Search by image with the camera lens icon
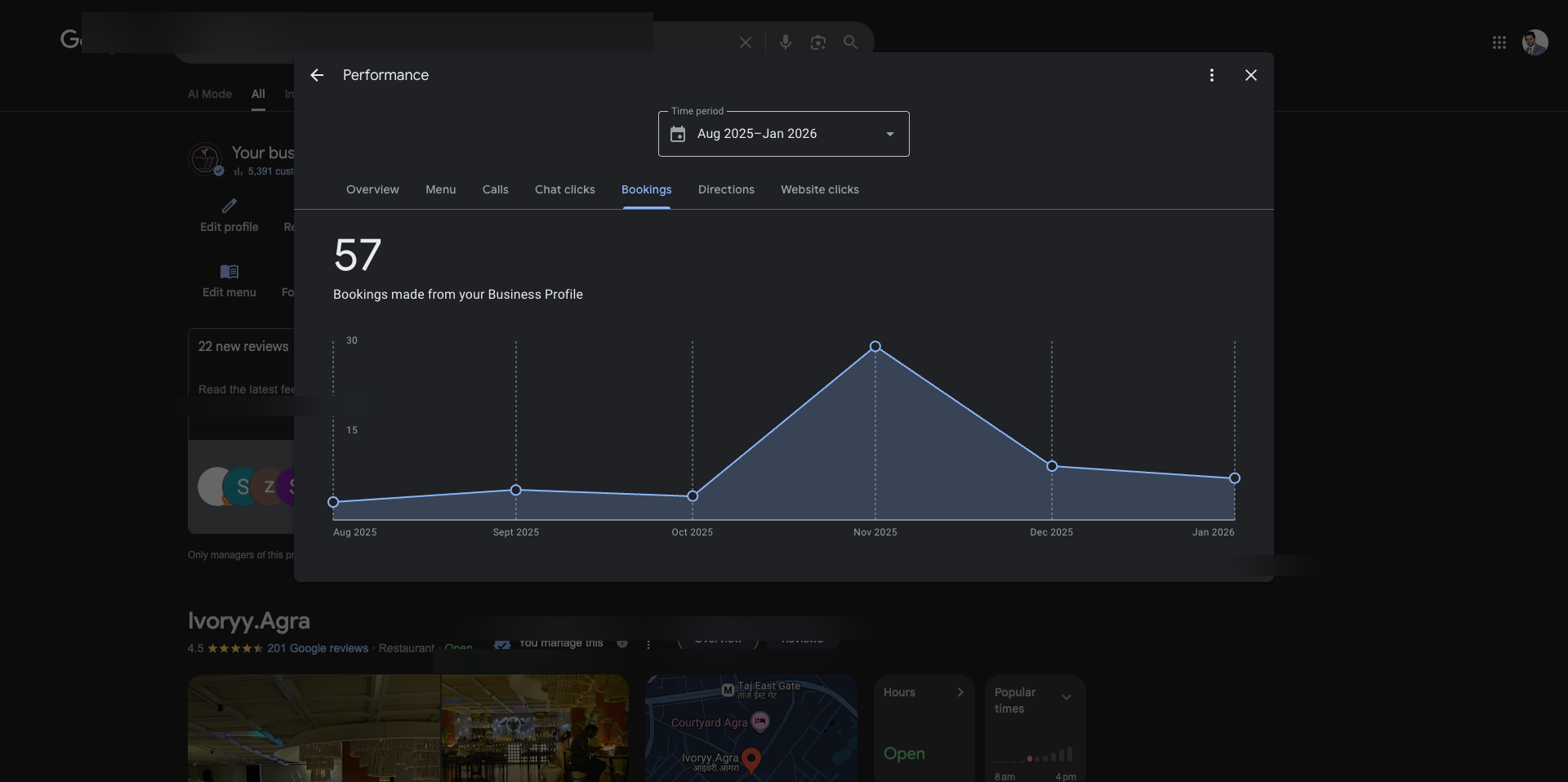Screen dimensions: 1568x782 818,42
